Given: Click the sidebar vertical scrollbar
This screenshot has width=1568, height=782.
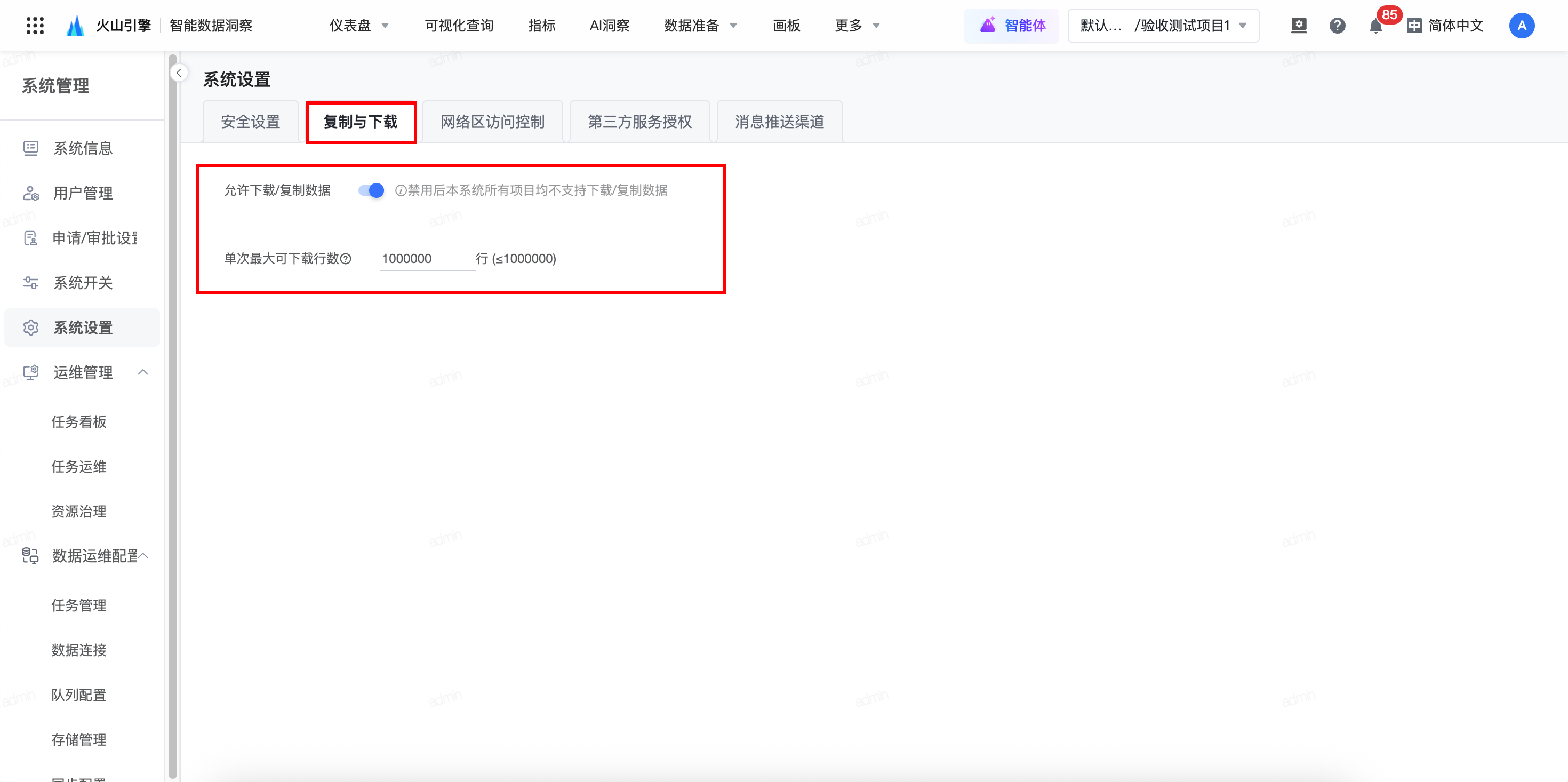Looking at the screenshot, I should click(x=173, y=426).
